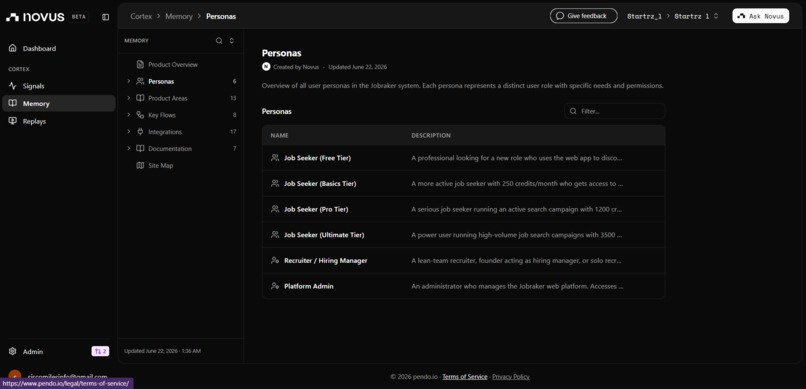Click the Cortex breadcrumb
The image size is (806, 389).
[x=141, y=16]
